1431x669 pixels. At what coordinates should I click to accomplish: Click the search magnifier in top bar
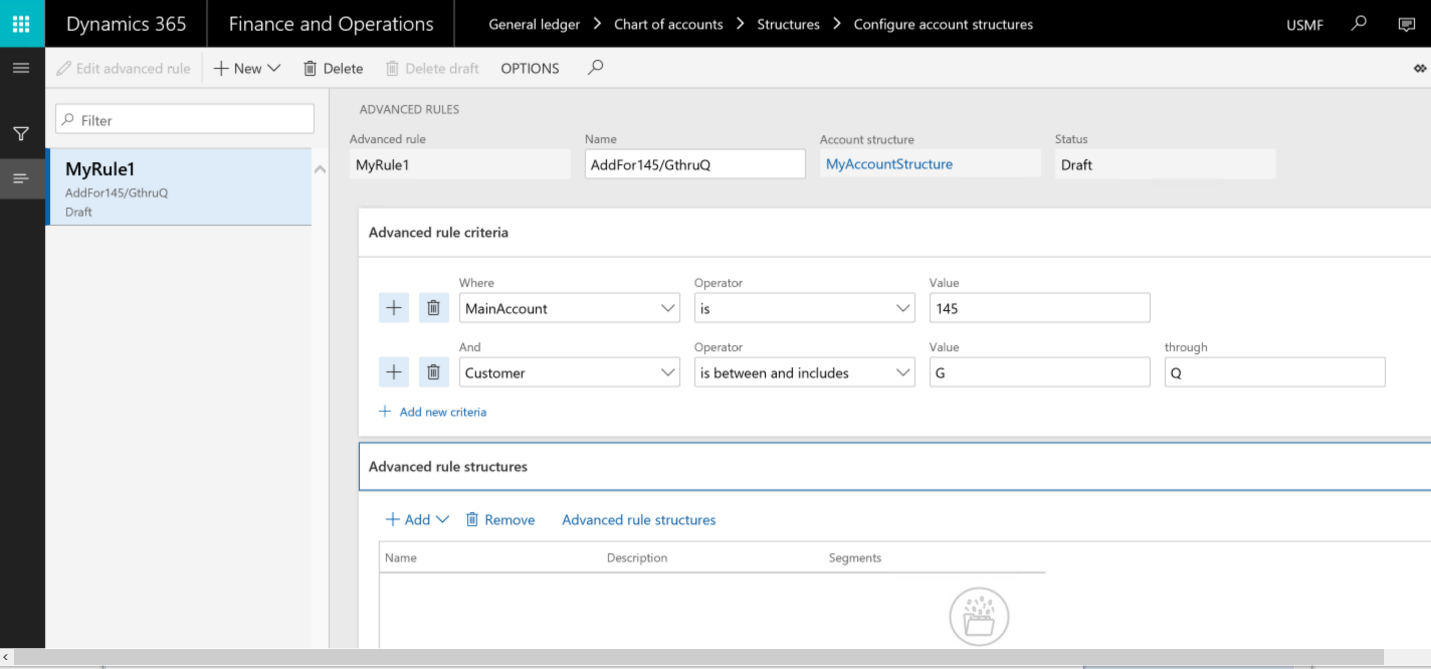[x=1358, y=23]
